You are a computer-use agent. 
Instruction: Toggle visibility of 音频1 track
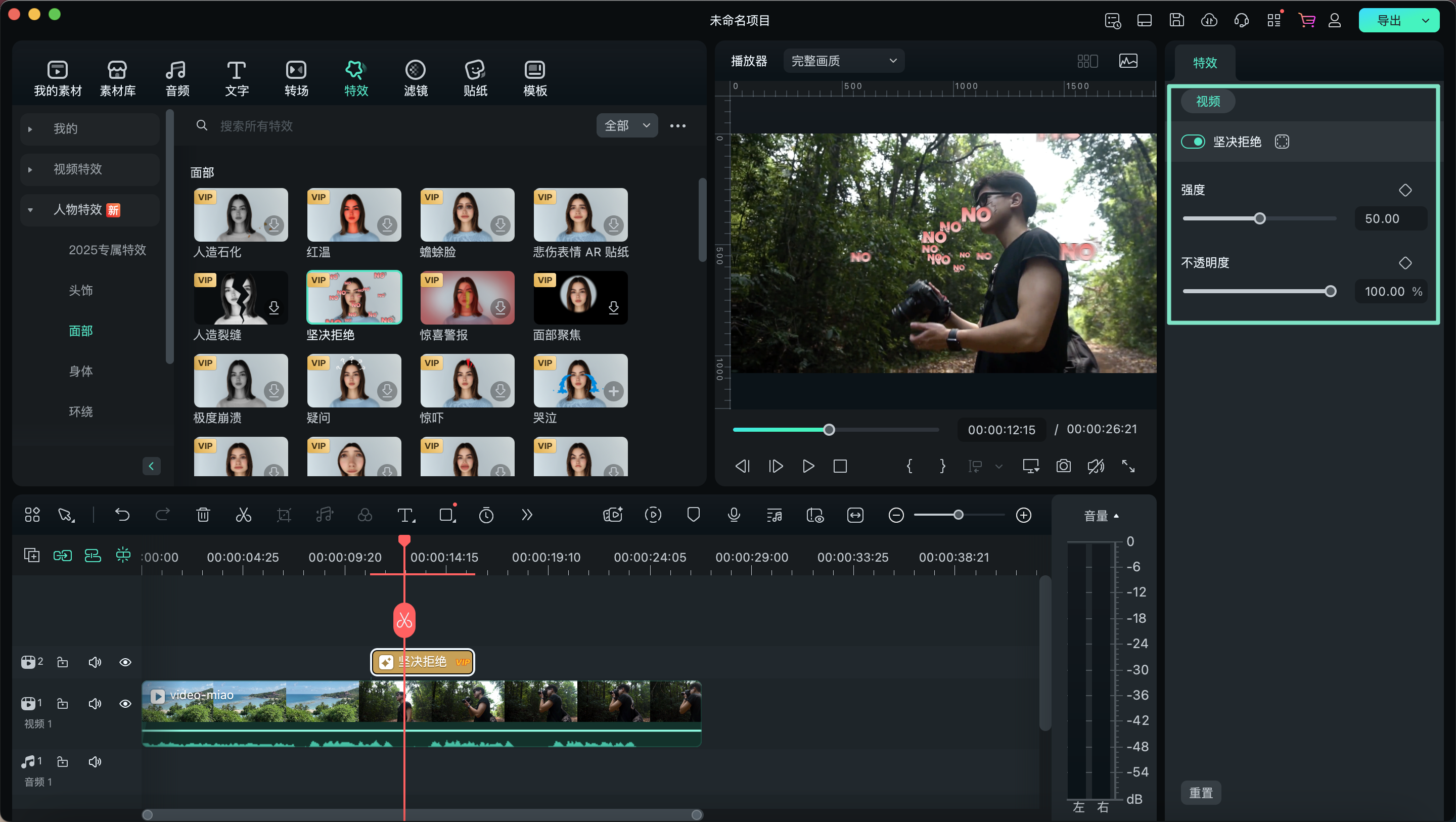pyautogui.click(x=94, y=762)
